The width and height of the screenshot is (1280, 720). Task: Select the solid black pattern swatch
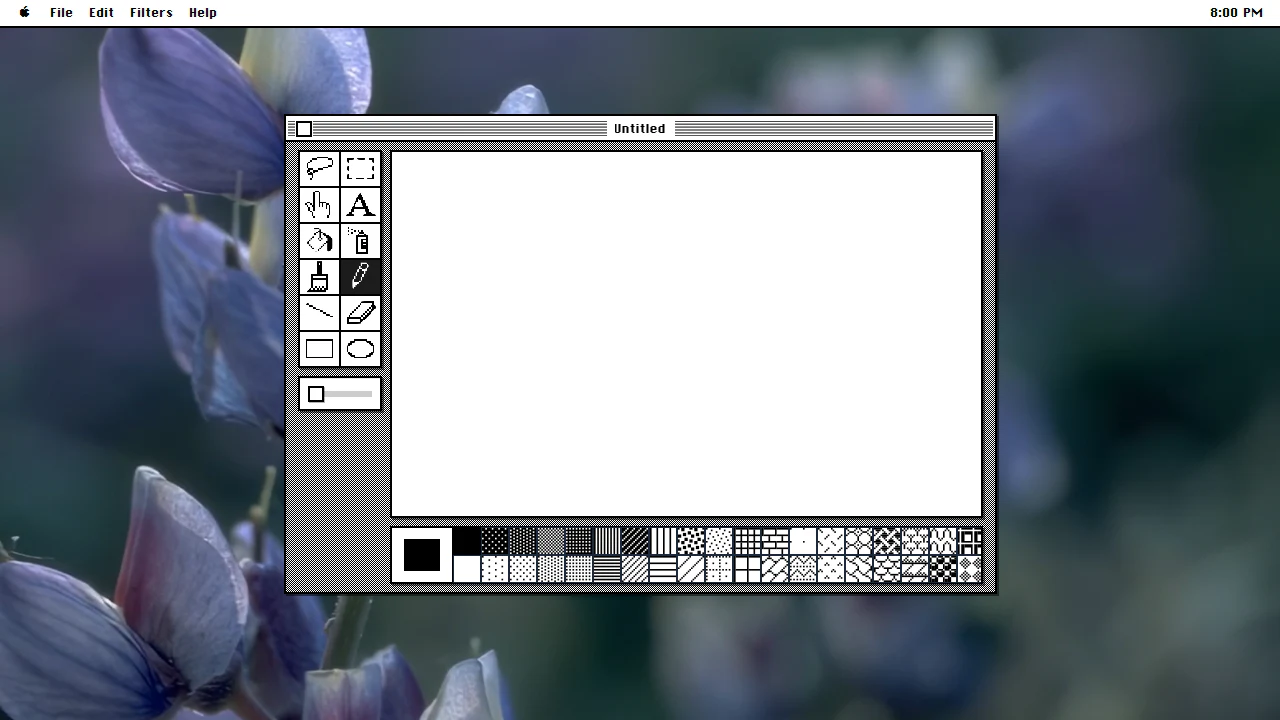pyautogui.click(x=467, y=541)
